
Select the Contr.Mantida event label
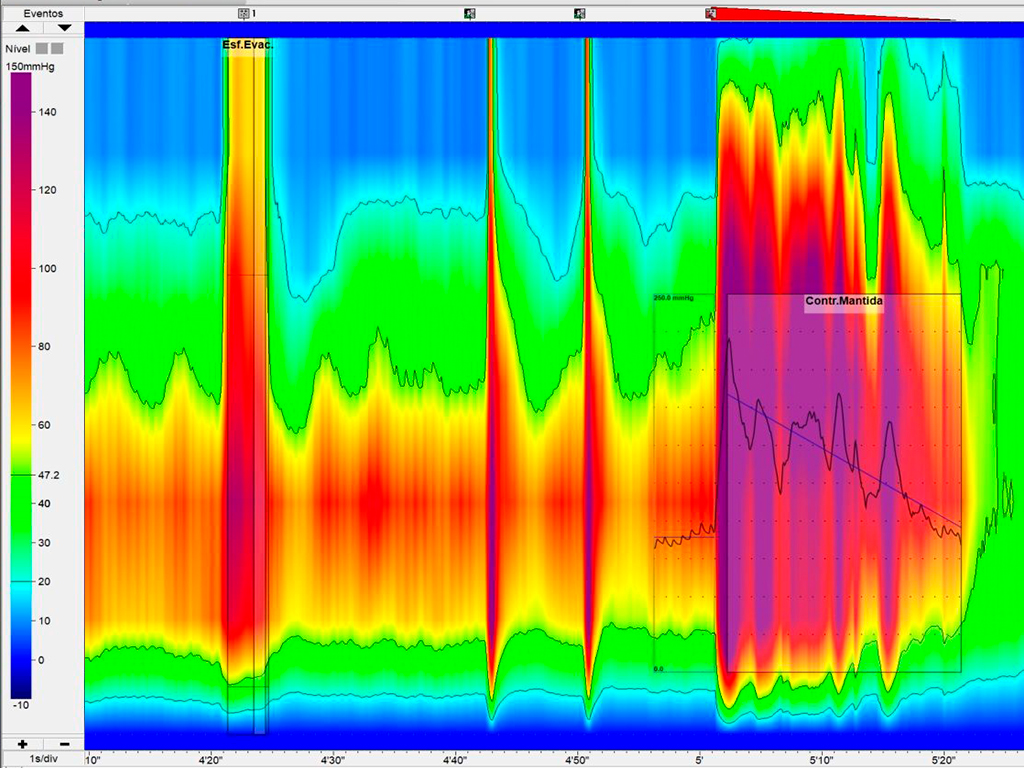tap(844, 300)
